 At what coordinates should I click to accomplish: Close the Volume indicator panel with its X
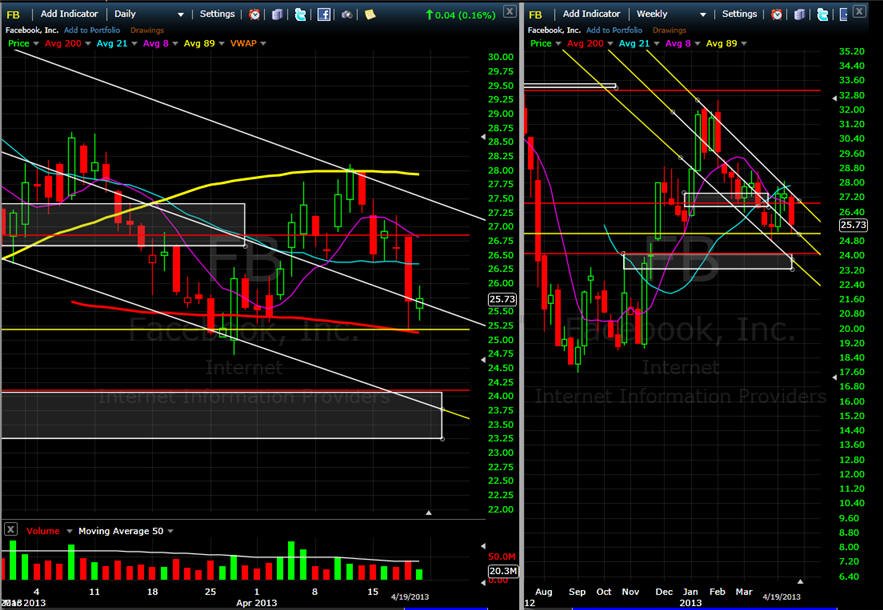[x=11, y=529]
